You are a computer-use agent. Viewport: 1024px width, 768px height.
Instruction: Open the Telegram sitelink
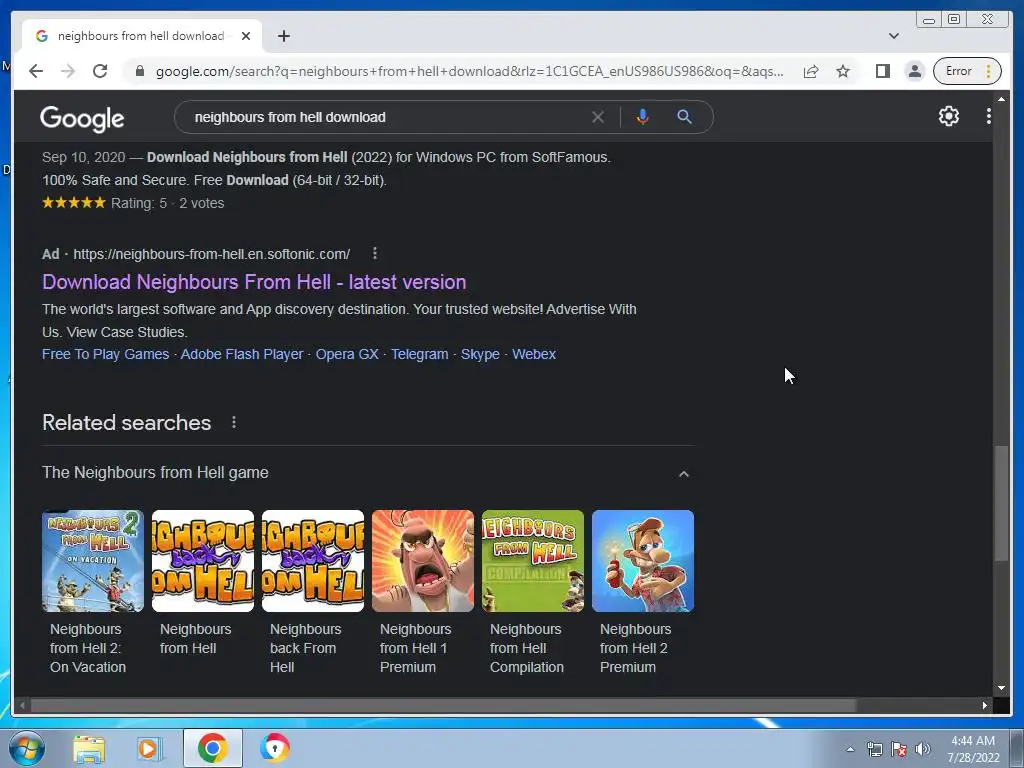click(419, 354)
